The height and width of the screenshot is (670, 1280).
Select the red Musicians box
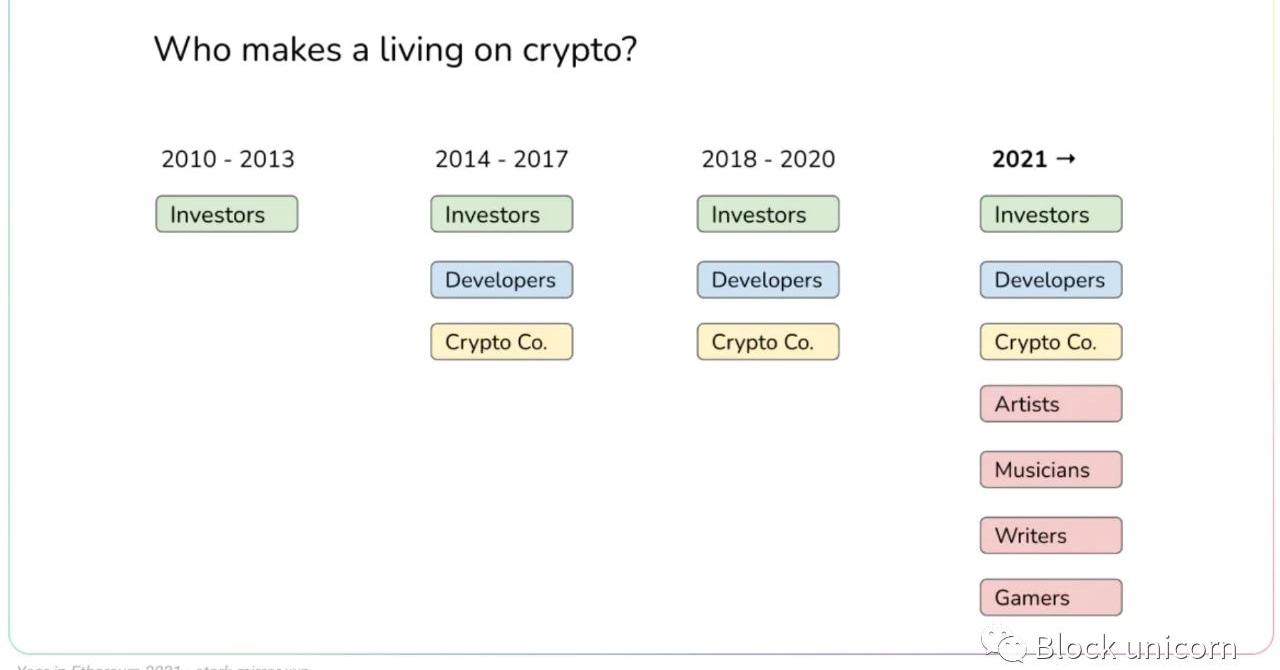pos(1051,470)
